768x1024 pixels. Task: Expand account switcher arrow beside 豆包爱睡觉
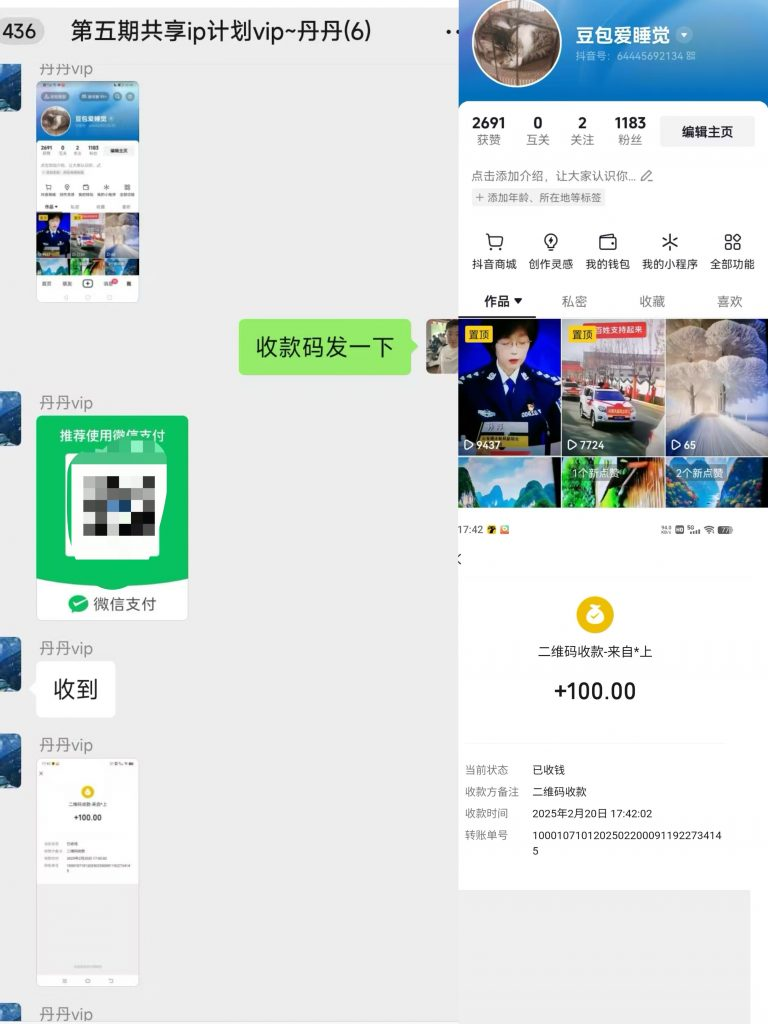(684, 35)
